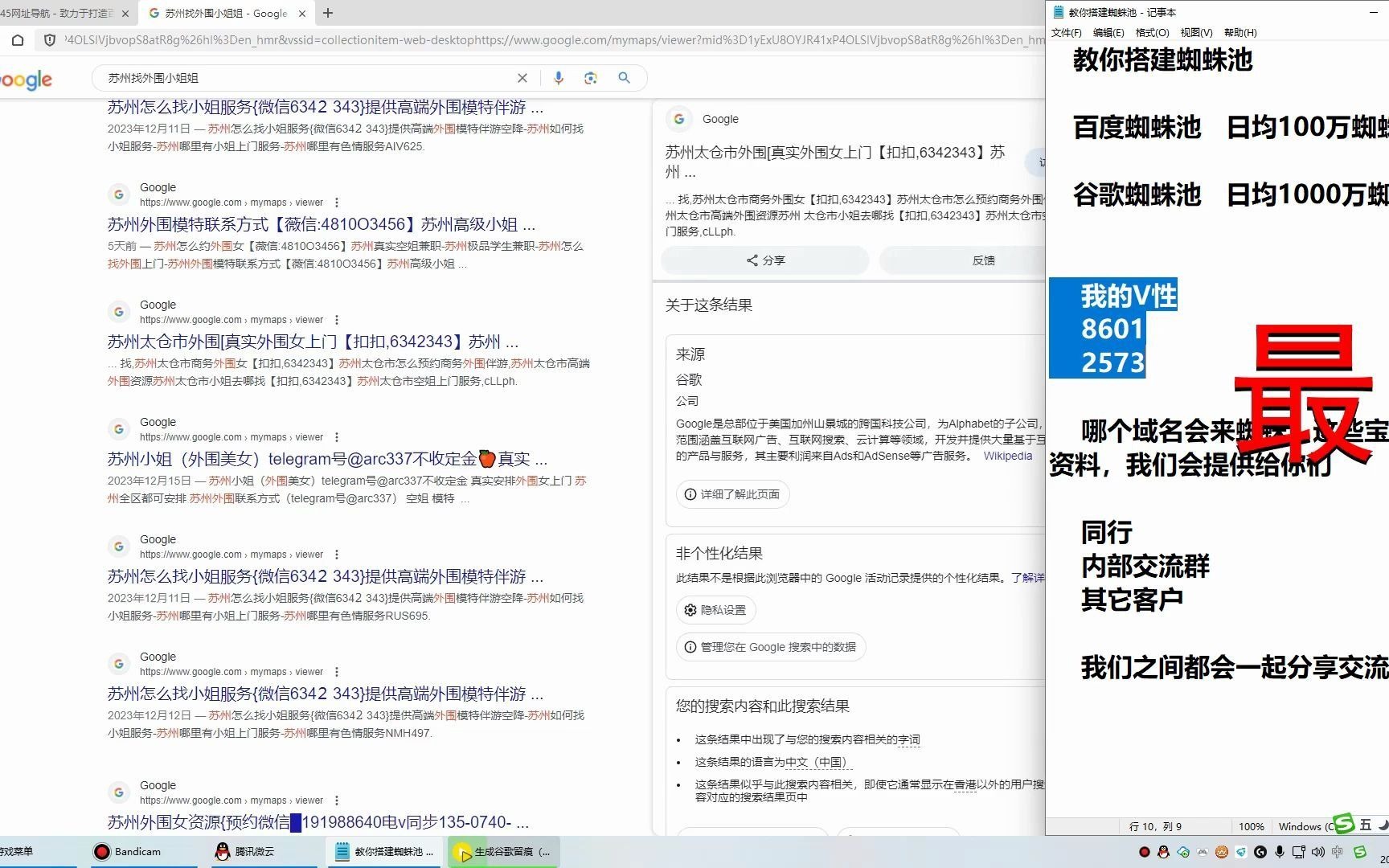Click 内部交流群 line in Notepad
This screenshot has height=868, width=1389.
(1145, 567)
